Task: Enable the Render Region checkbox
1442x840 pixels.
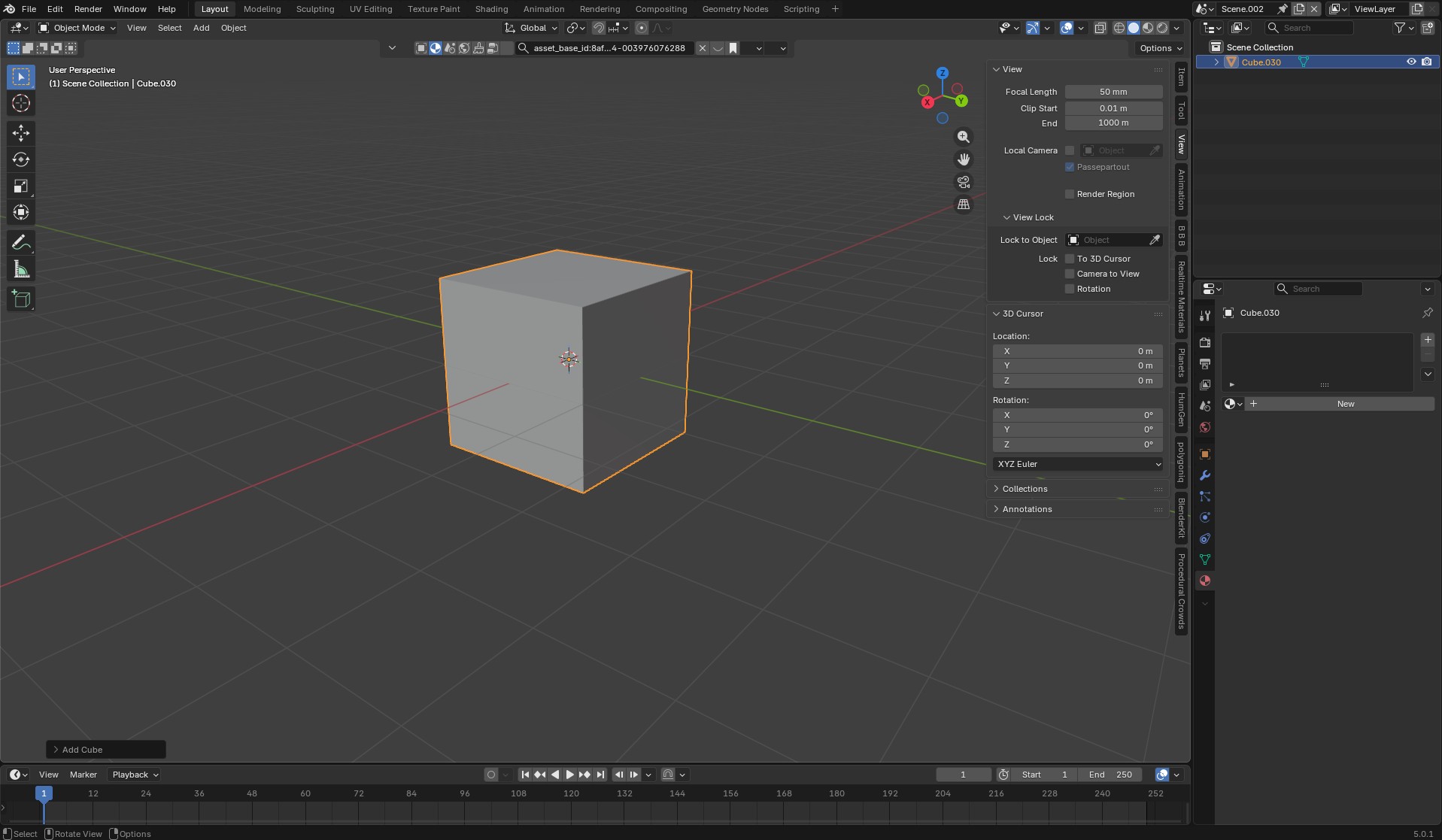Action: point(1069,194)
